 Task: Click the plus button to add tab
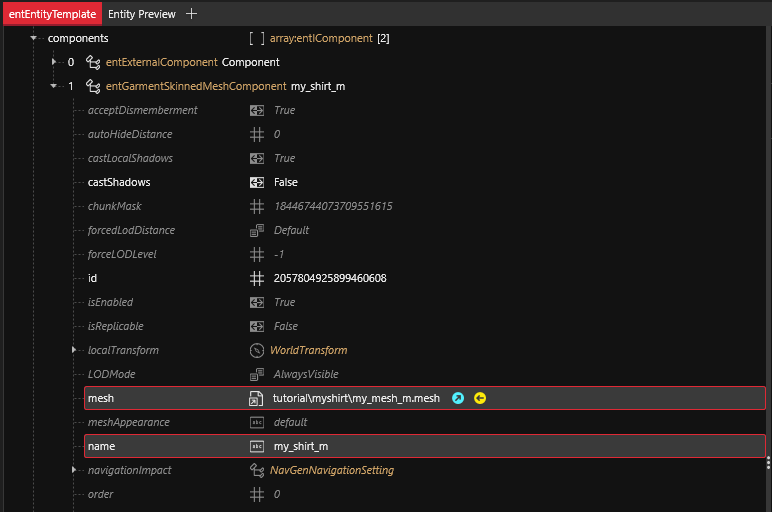tap(192, 14)
